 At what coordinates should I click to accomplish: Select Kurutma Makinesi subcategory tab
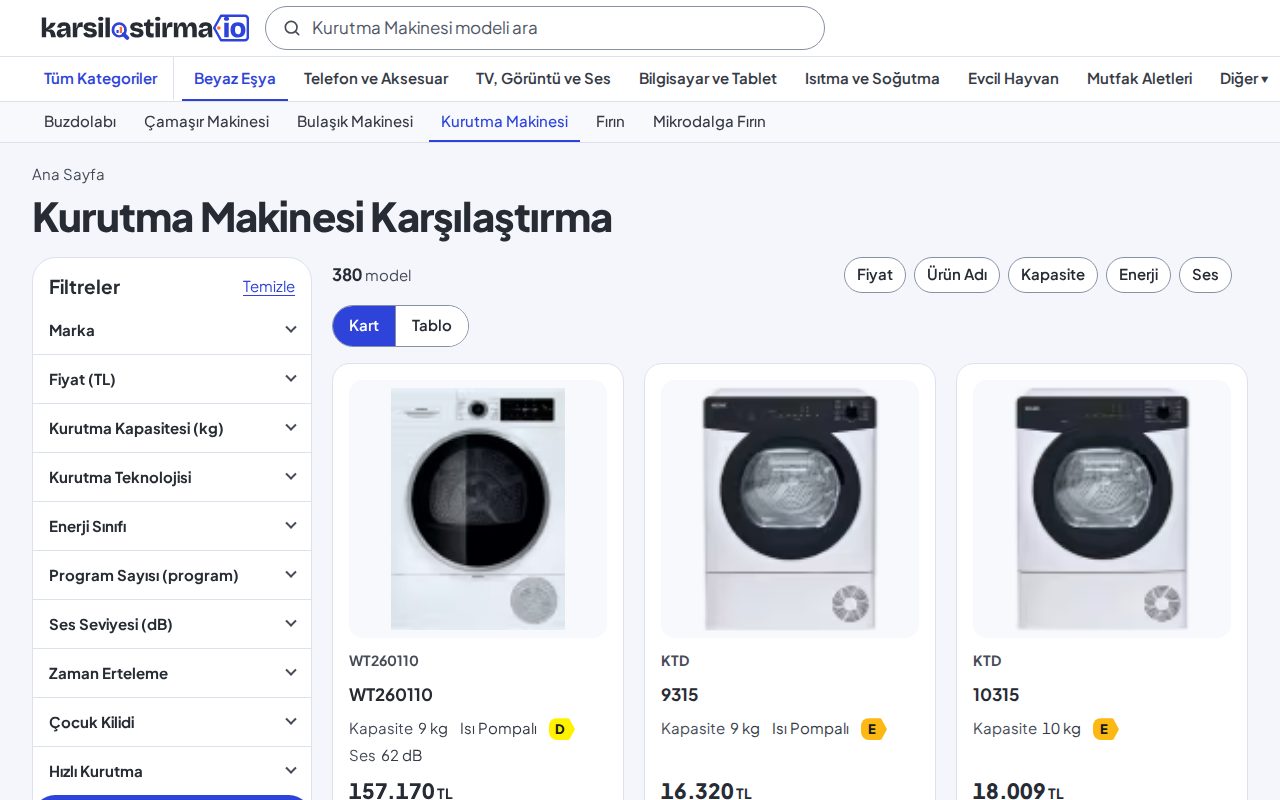tap(504, 122)
